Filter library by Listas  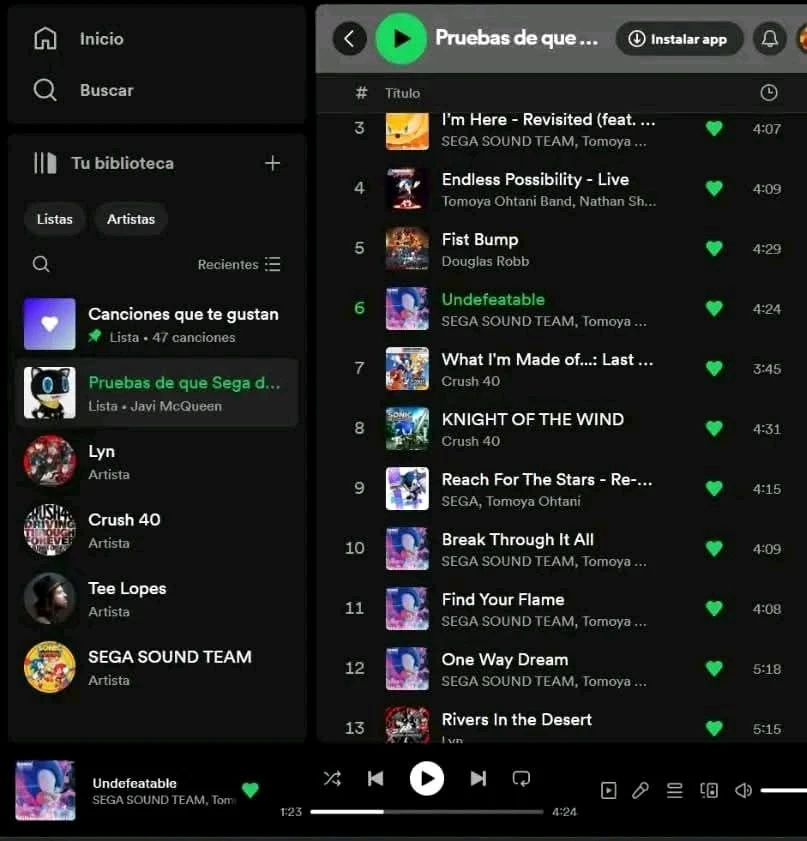[55, 219]
